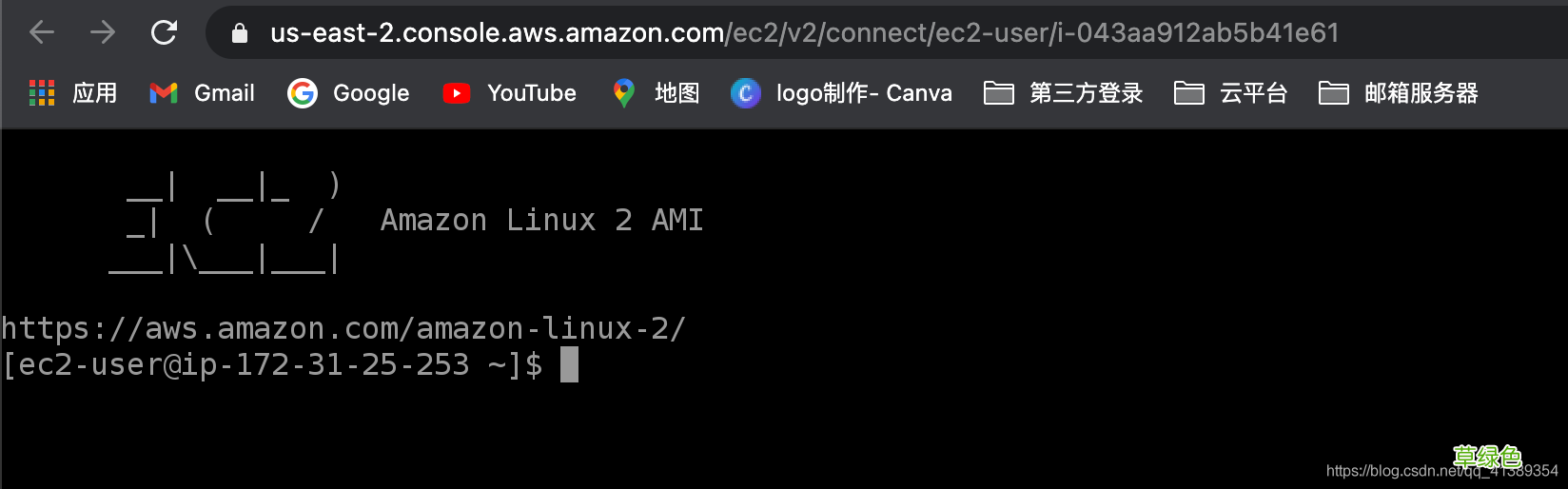Expand the 云平台 bookmark folder
The height and width of the screenshot is (489, 1568).
pos(1230,93)
